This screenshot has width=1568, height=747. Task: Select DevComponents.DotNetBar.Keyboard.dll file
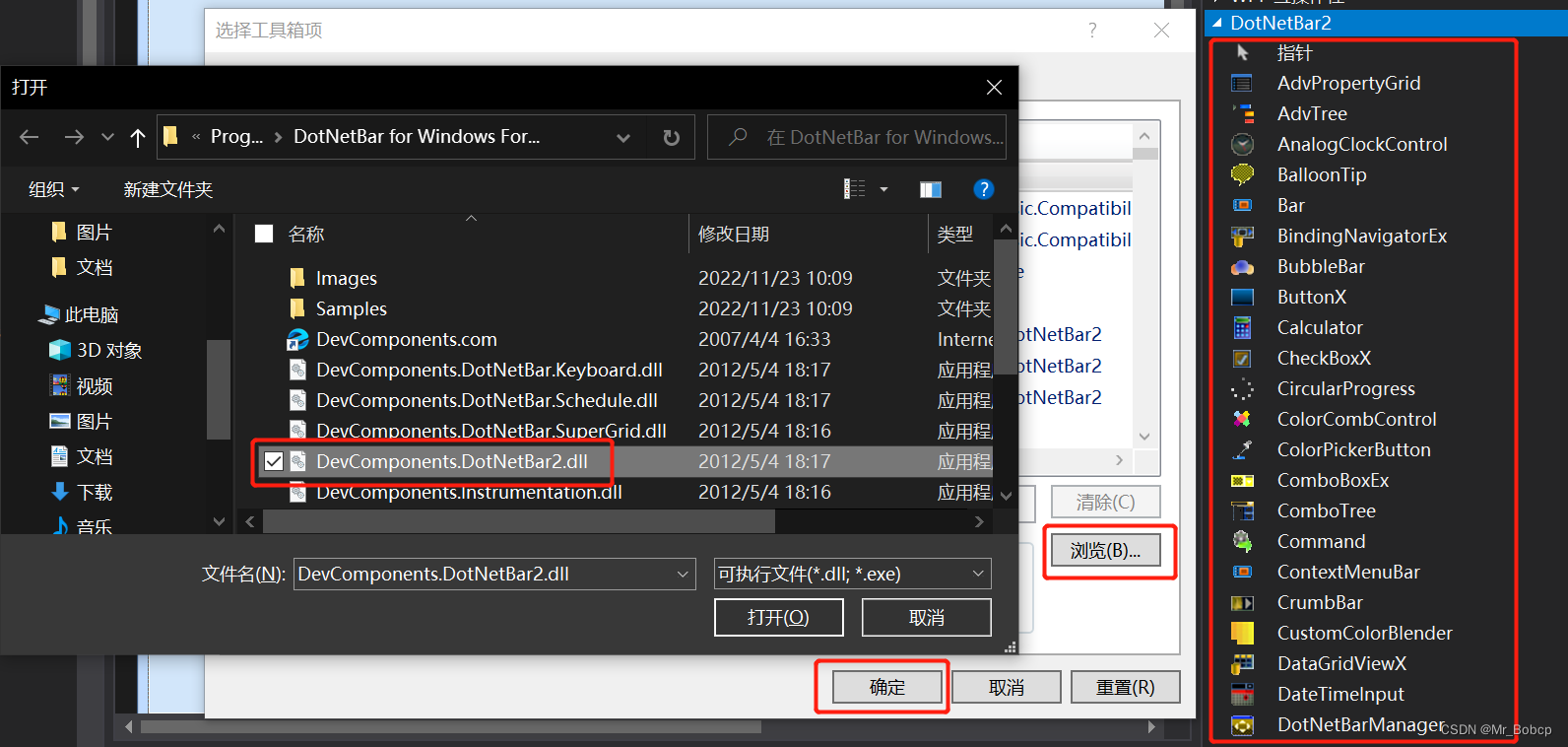pos(621,371)
